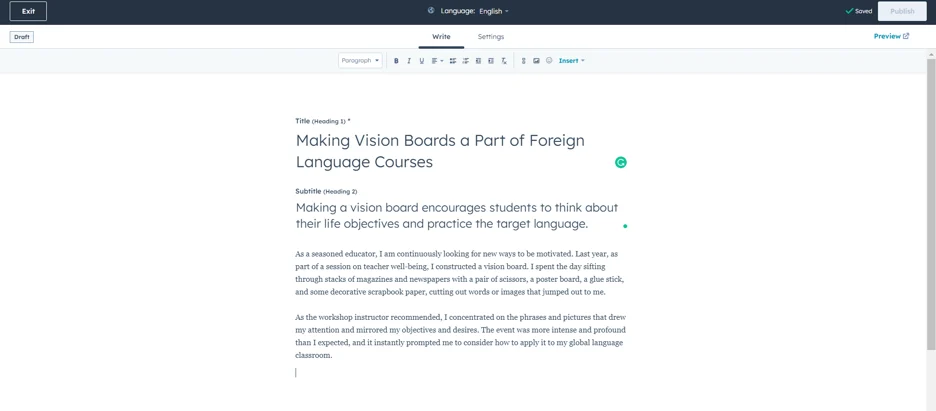Click the Publish button
Screen dimensions: 936x411
point(902,11)
